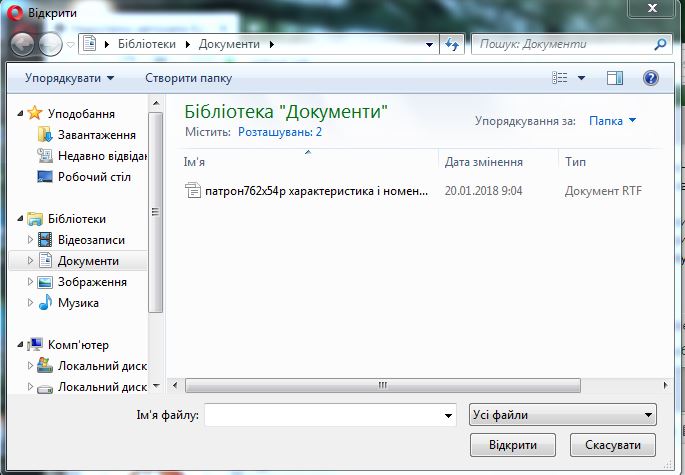Click the date 20.01.2018 9:04 cell
Screen dimensions: 685x475
[484, 191]
